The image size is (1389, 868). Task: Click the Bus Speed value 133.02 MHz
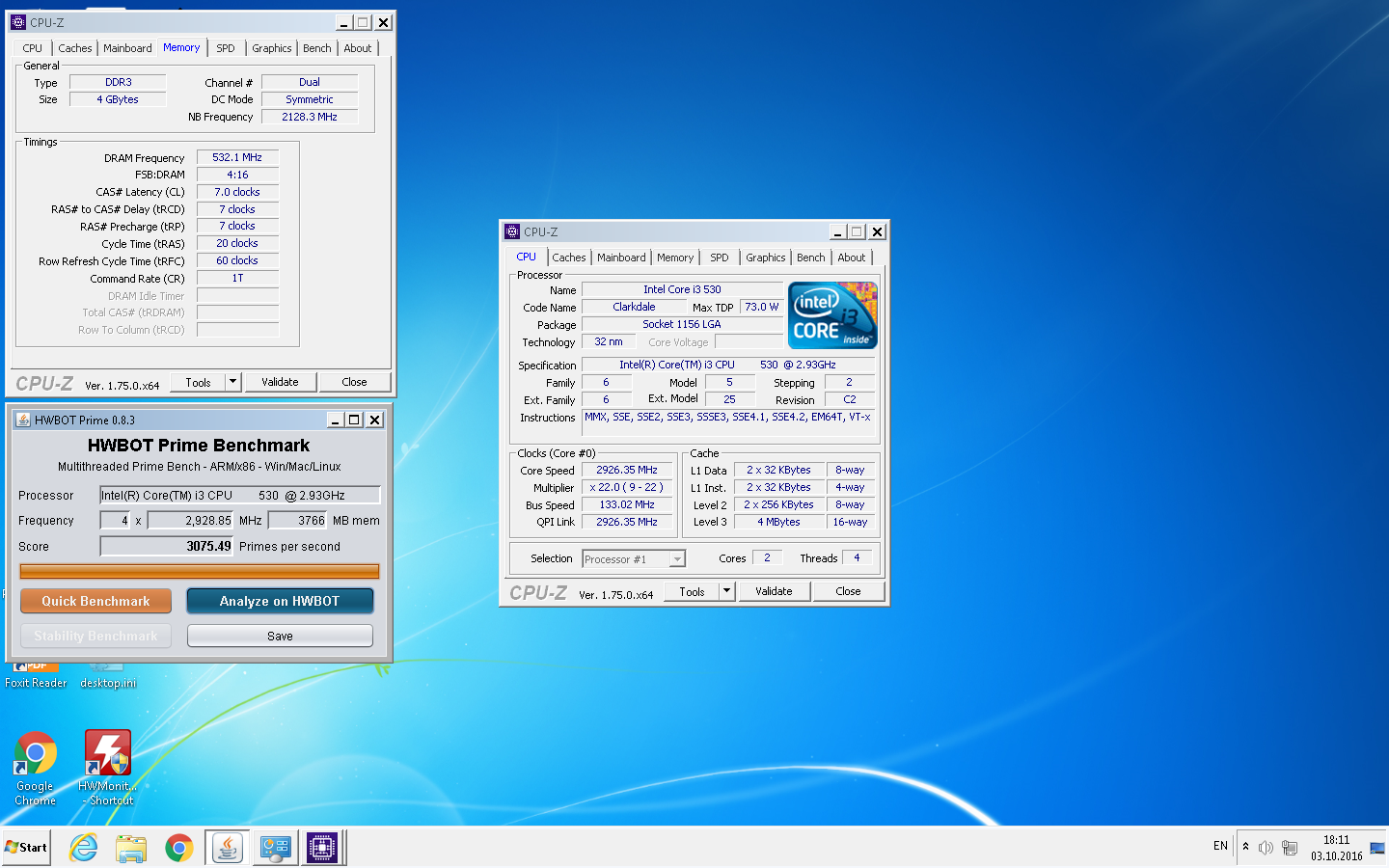pos(627,504)
